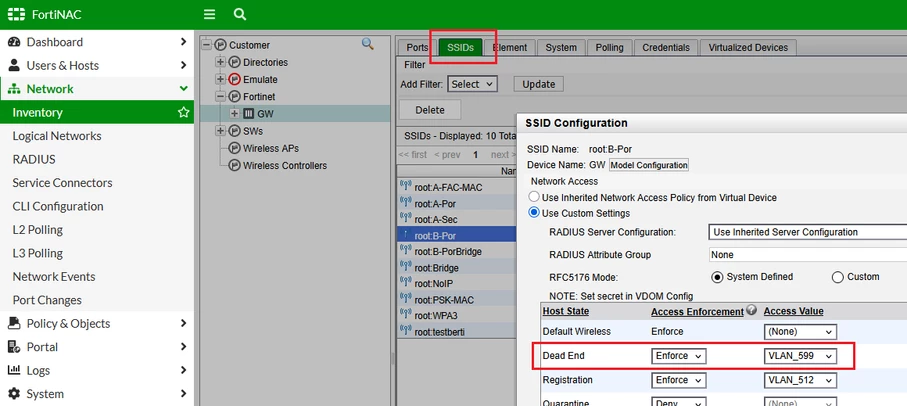Click the Wireless APs container icon

click(234, 148)
